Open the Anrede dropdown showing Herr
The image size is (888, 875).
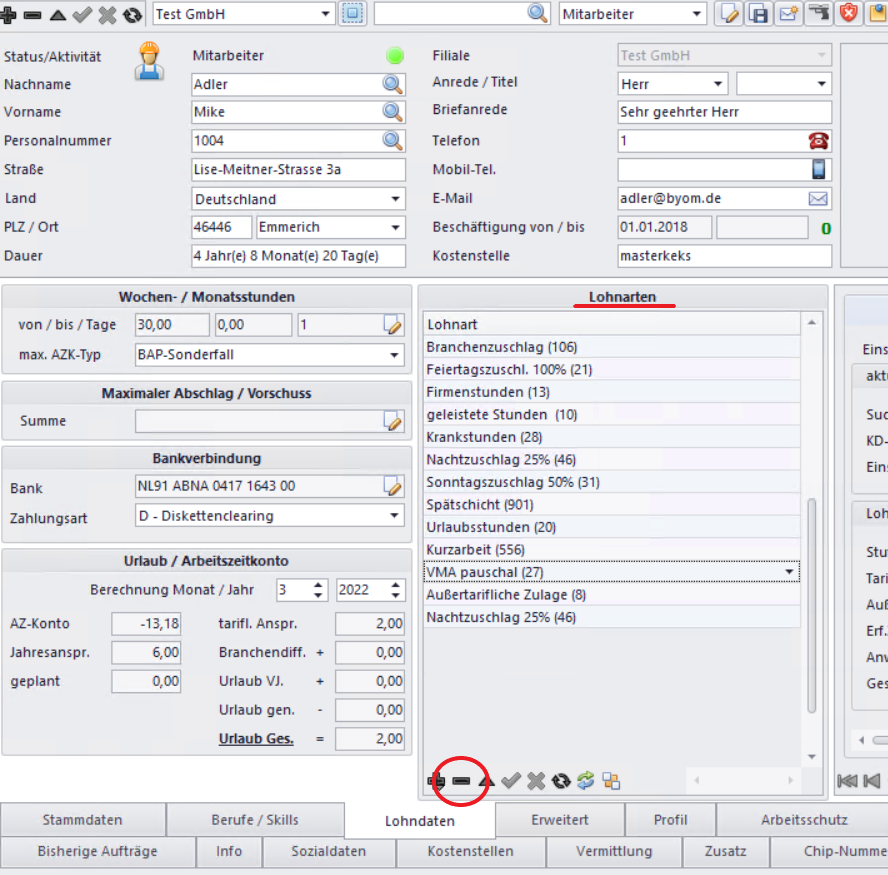pyautogui.click(x=718, y=84)
